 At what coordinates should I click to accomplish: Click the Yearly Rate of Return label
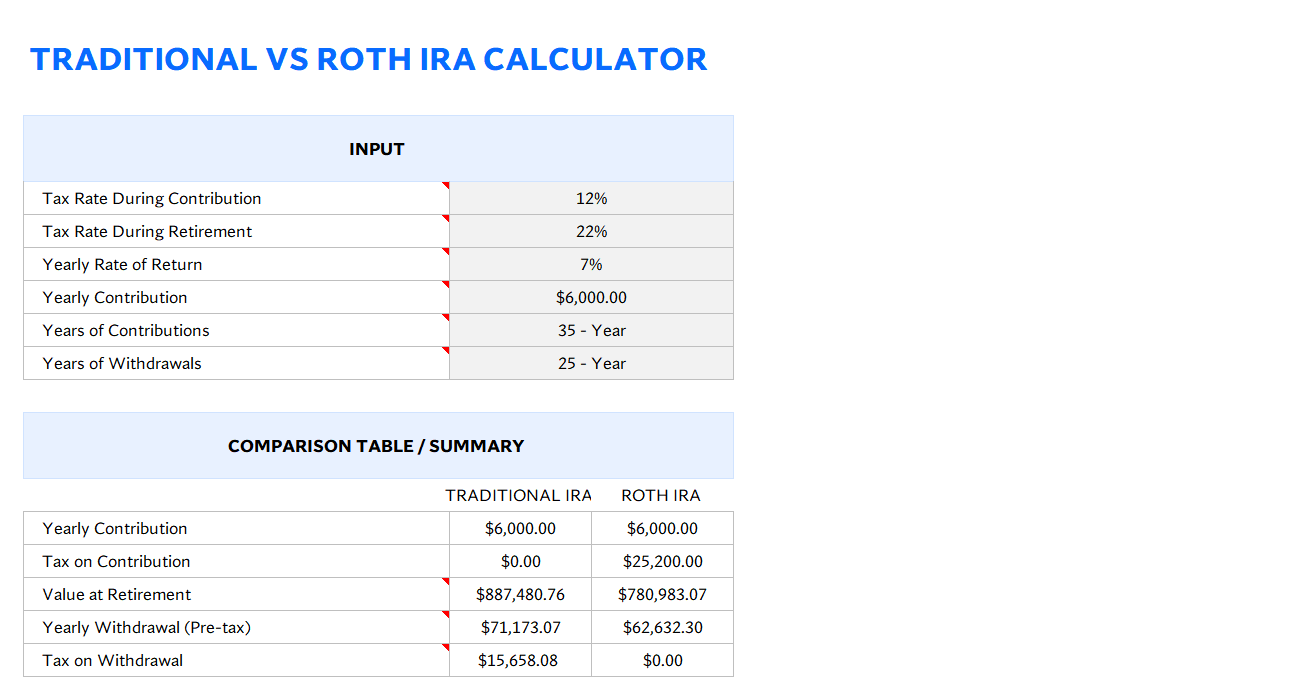pos(122,264)
